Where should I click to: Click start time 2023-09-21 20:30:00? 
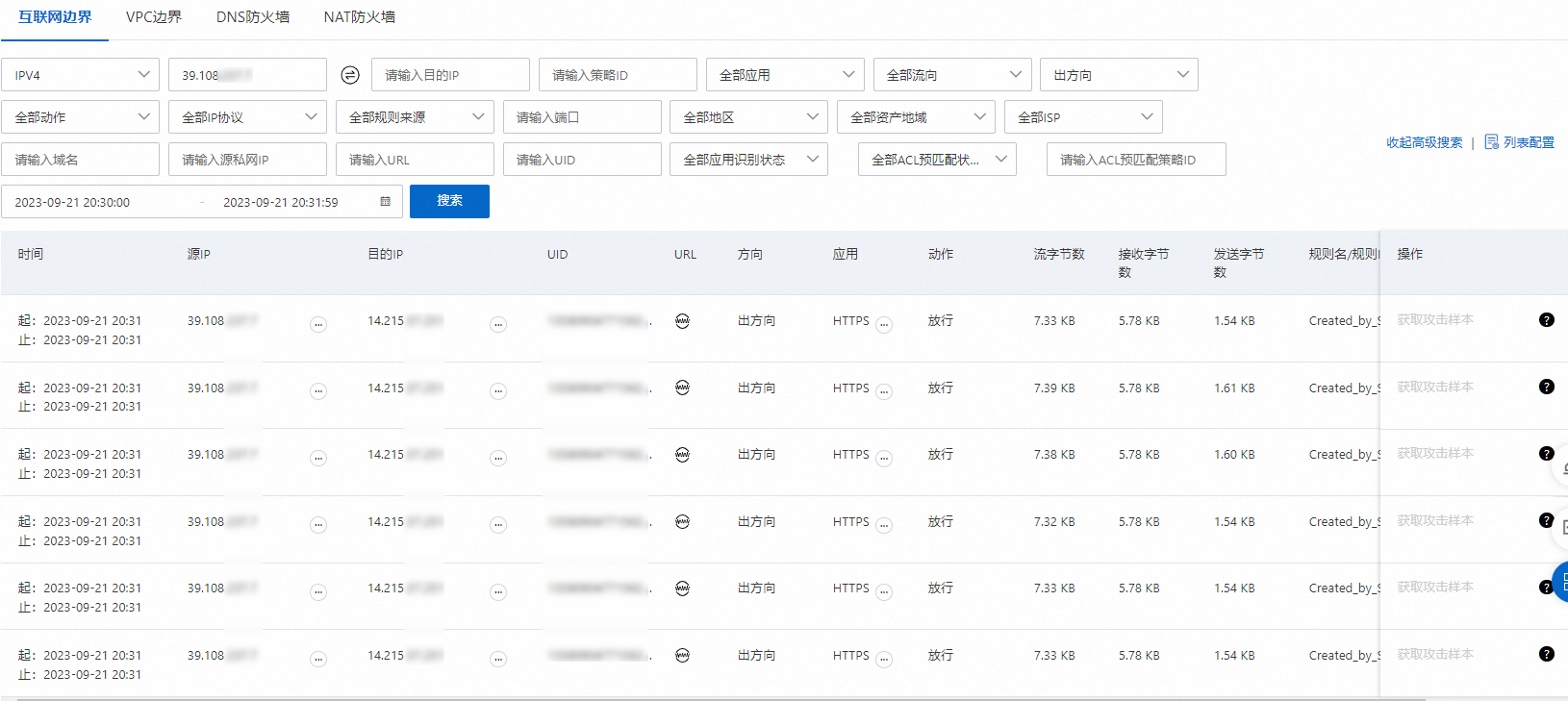pos(72,203)
